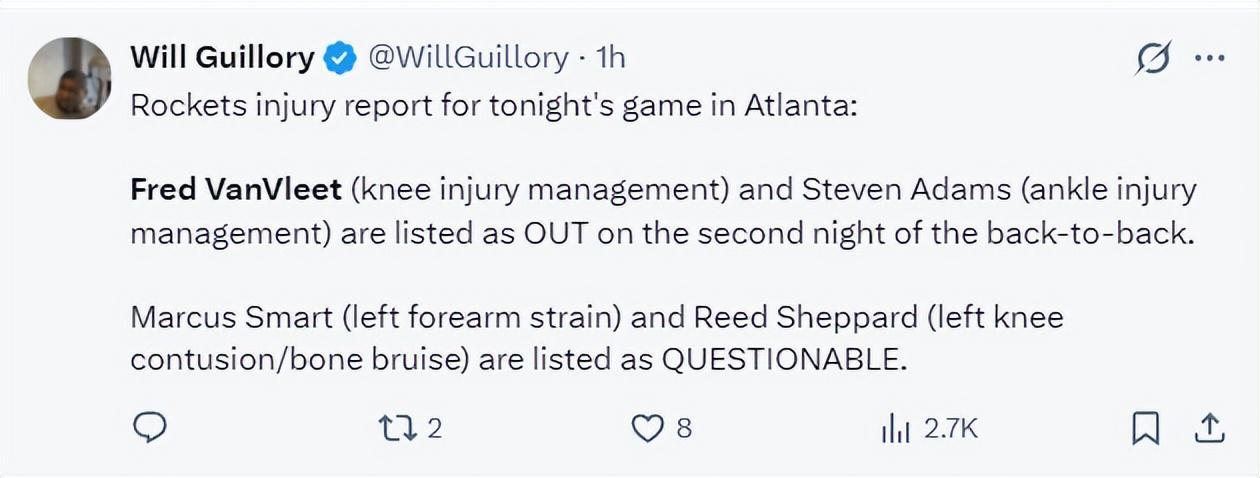Click the like count of 8
1260x478 pixels.
(684, 428)
